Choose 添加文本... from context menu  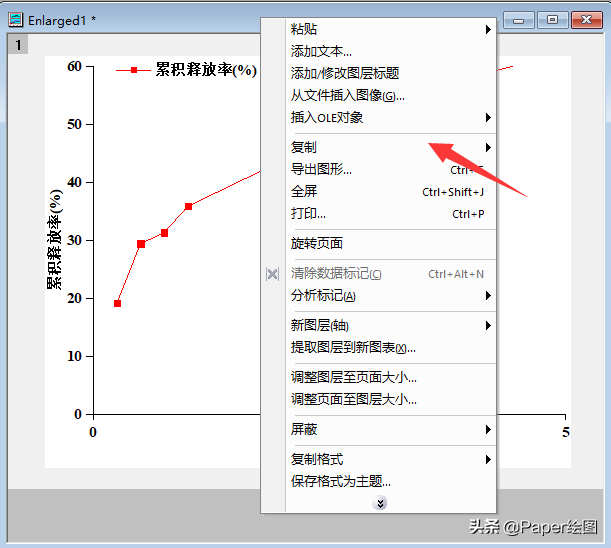click(x=390, y=51)
